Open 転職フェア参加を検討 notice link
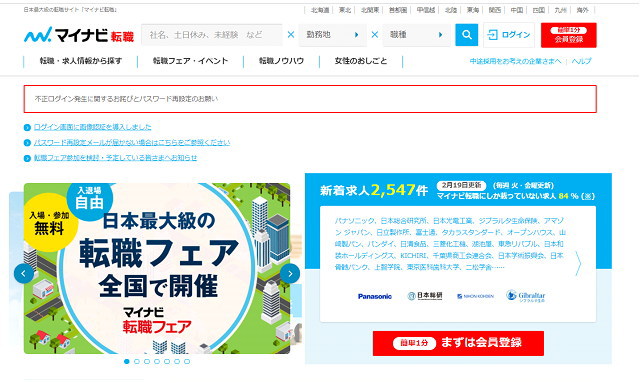The height and width of the screenshot is (383, 640). coord(116,158)
